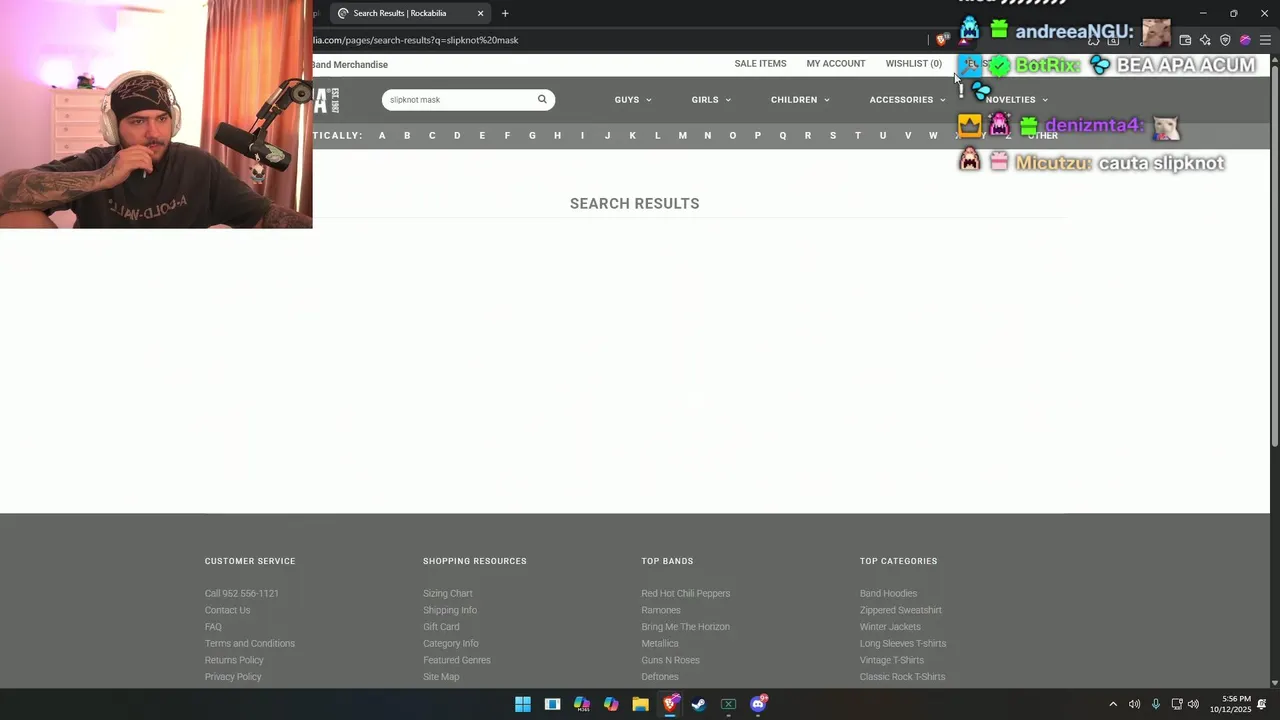Click the page scrollbar down arrow
Viewport: 1280px width, 720px height.
[x=1274, y=683]
